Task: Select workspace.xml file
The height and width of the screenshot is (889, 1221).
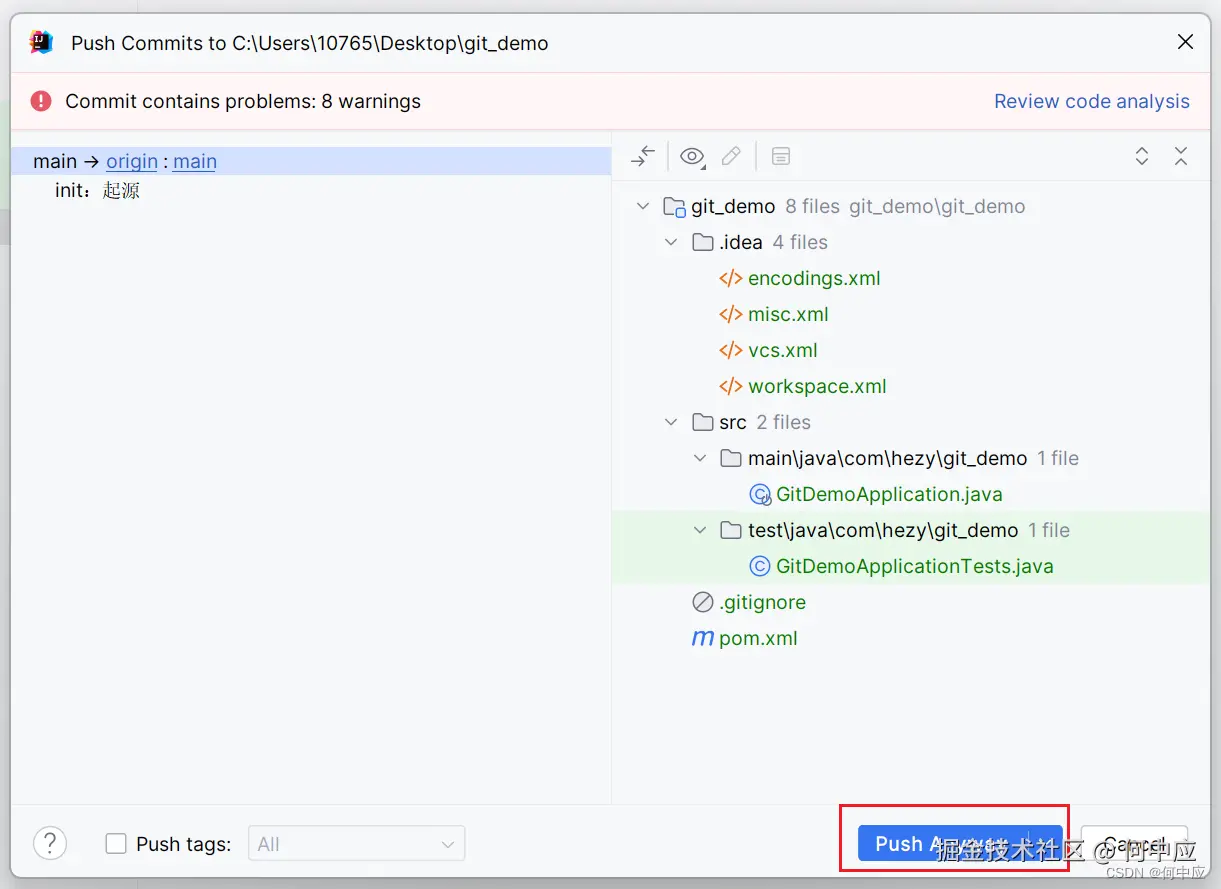Action: tap(817, 386)
